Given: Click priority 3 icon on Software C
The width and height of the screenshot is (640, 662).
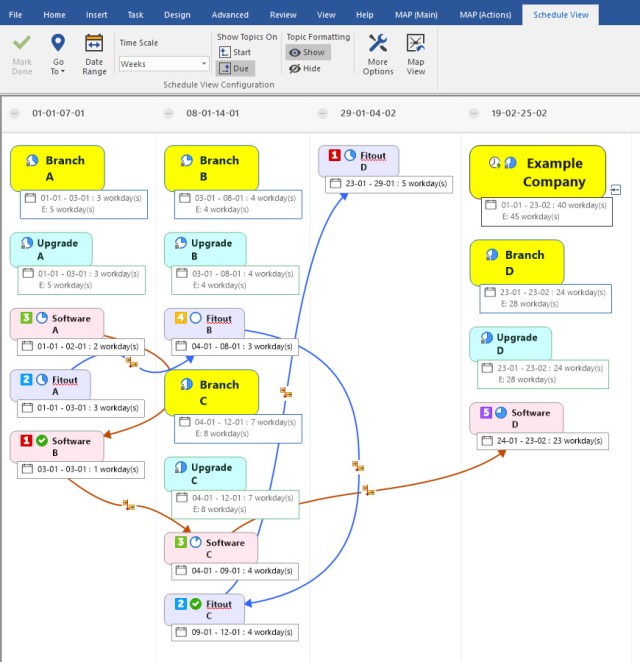Looking at the screenshot, I should click(181, 542).
